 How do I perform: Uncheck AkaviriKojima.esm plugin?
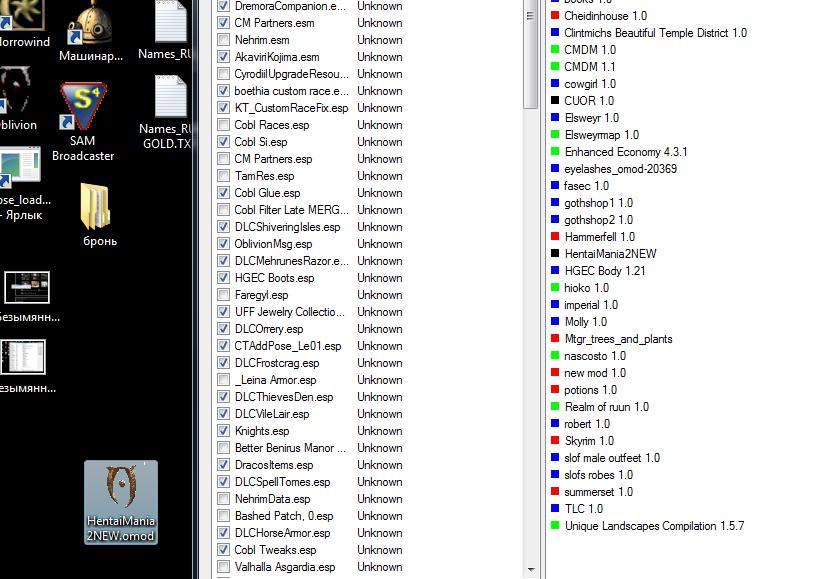(224, 57)
